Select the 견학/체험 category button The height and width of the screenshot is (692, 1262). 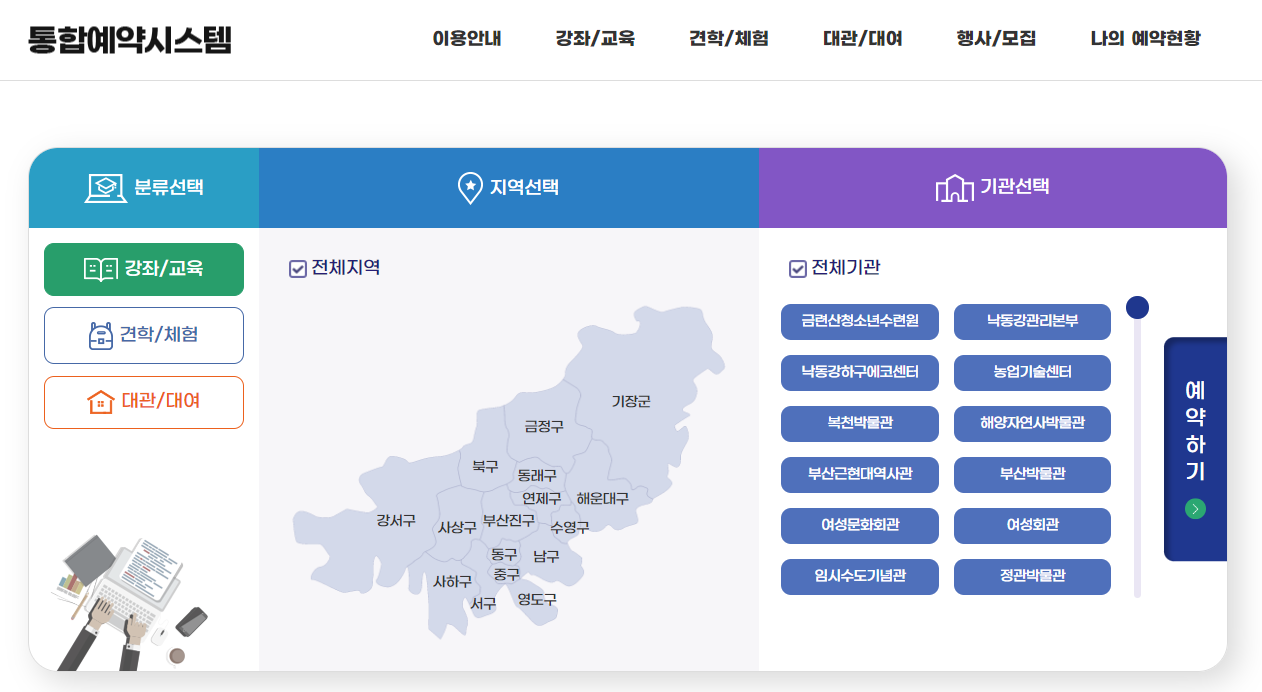[143, 335]
